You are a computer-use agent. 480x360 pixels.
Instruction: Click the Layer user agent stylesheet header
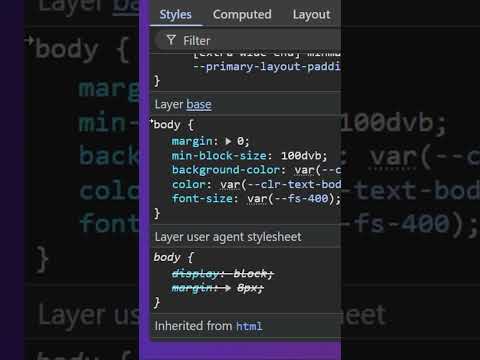pos(228,237)
